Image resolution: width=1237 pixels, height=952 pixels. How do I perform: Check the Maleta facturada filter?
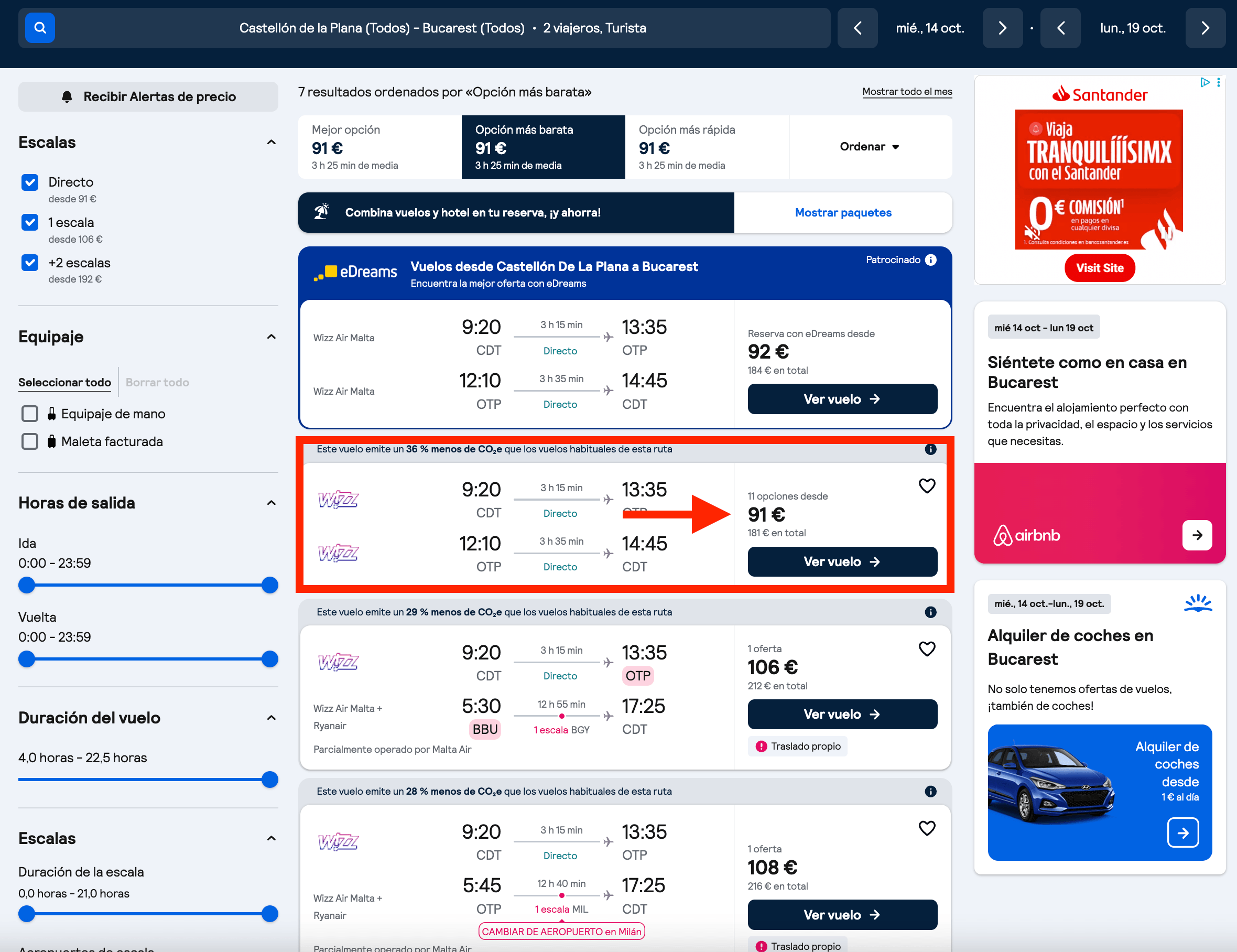30,442
